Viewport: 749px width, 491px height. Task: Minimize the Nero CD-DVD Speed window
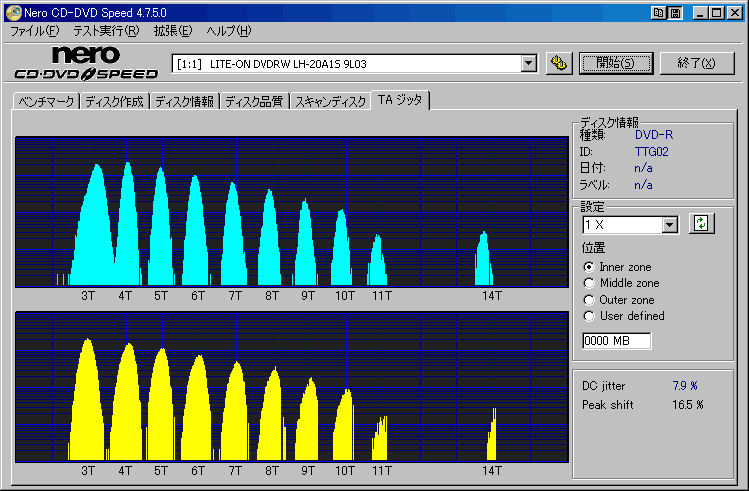coord(700,13)
